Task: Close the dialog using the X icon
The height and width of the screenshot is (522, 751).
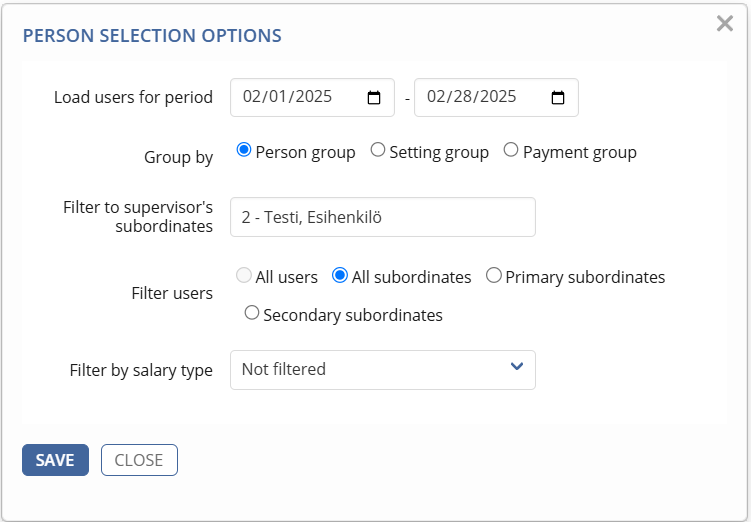Action: [x=725, y=23]
